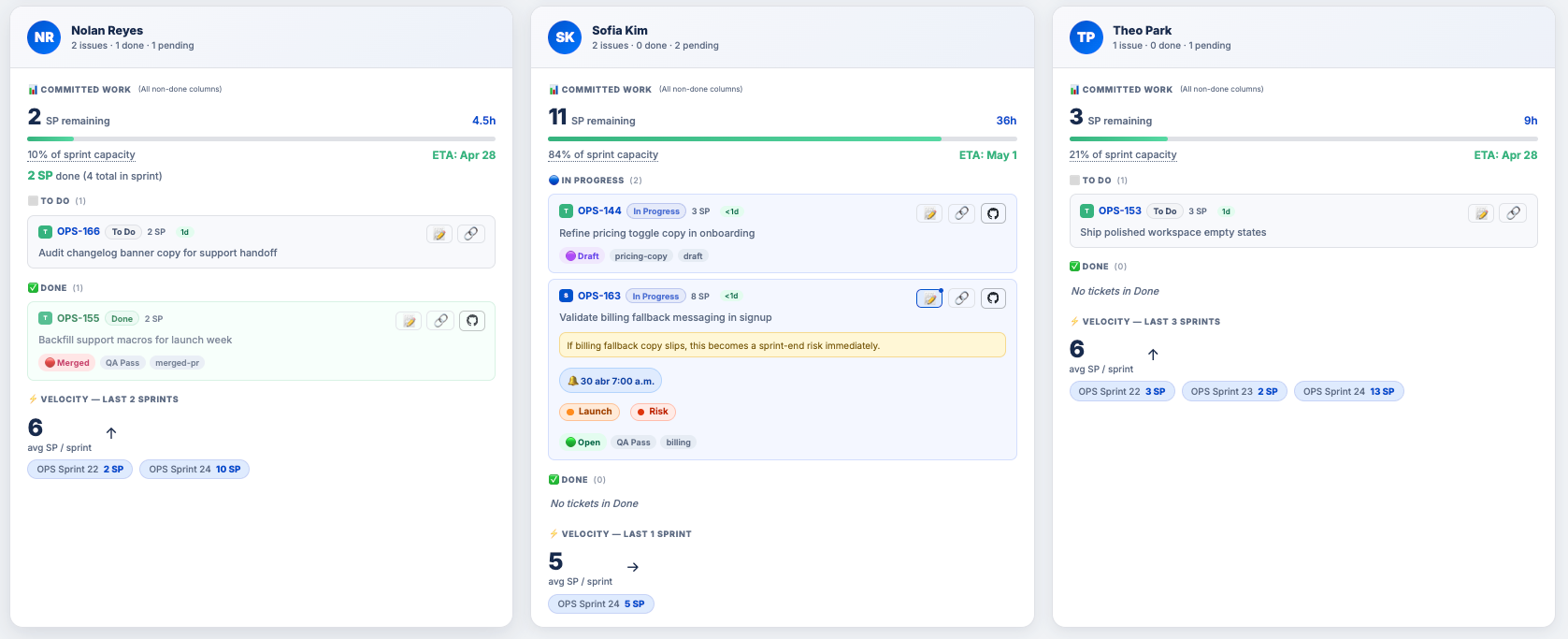Screen dimensions: 1568x639
Task: Click "Refine pricing toggle copy in onboarding" title
Action: (657, 233)
